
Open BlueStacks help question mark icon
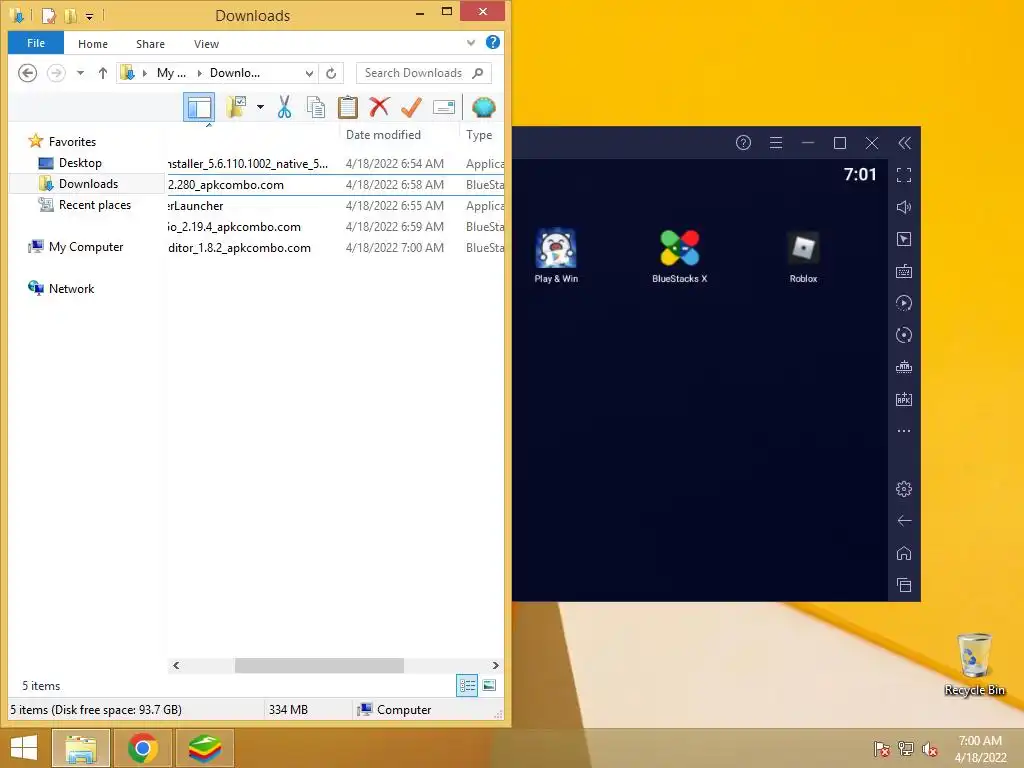743,143
